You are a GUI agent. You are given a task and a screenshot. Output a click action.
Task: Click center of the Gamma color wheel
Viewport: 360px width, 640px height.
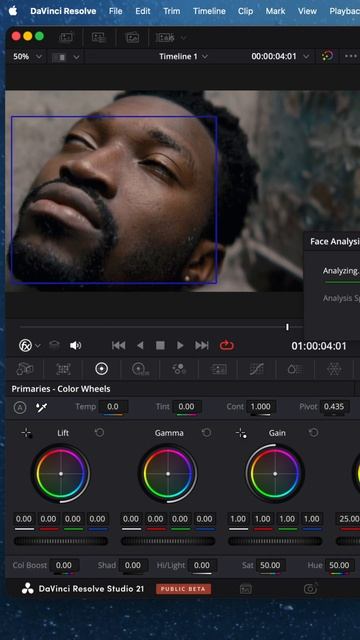(x=168, y=474)
